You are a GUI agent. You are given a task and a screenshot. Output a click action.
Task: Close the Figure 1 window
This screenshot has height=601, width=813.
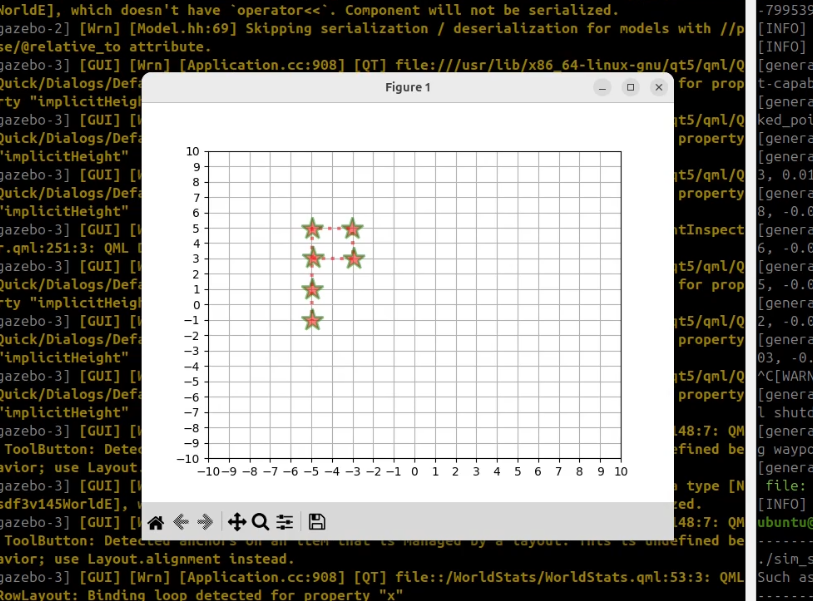(658, 88)
